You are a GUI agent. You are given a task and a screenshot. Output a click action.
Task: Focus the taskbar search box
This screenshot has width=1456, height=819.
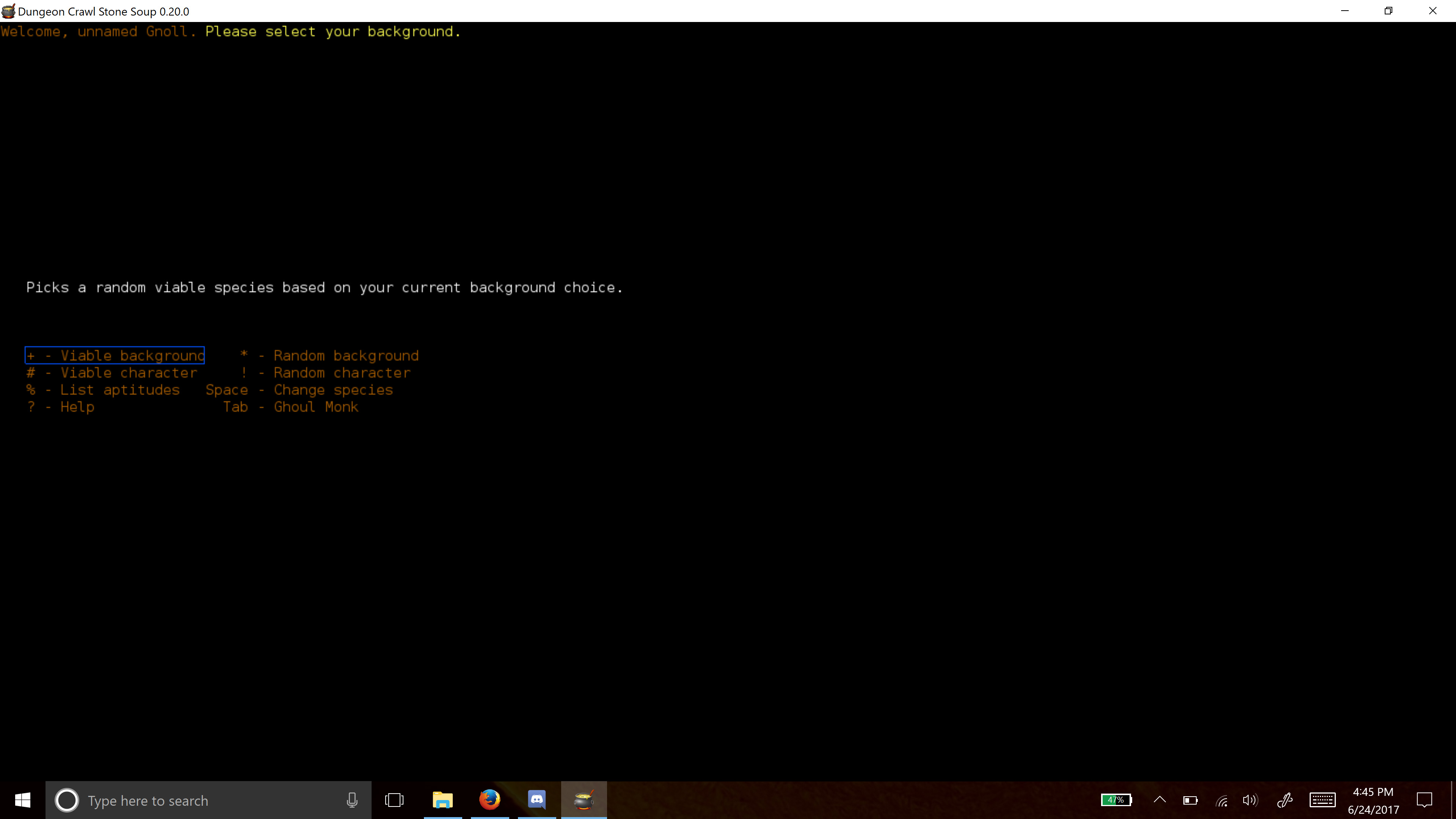point(209,800)
